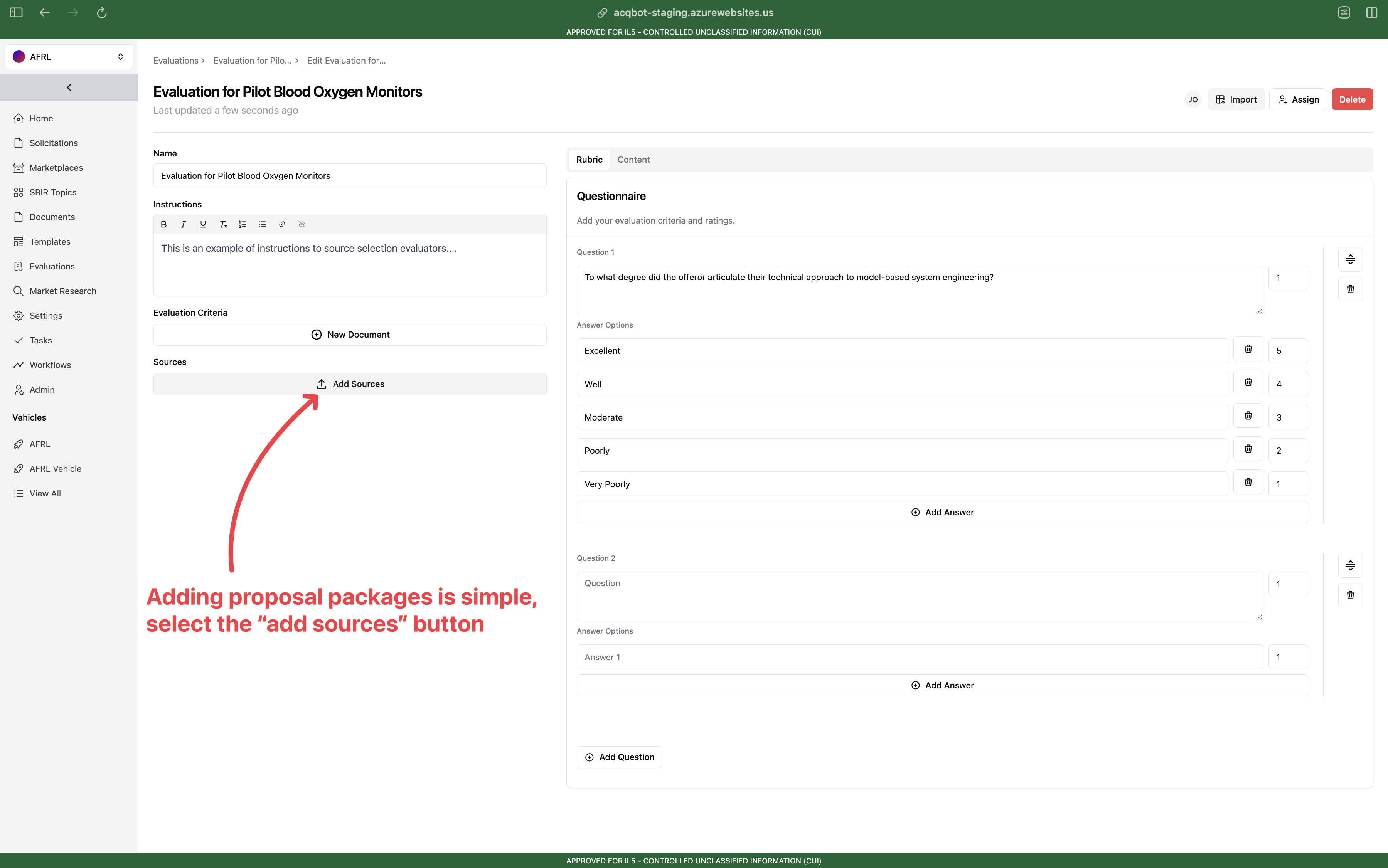
Task: Switch to the Content tab
Action: 633,160
